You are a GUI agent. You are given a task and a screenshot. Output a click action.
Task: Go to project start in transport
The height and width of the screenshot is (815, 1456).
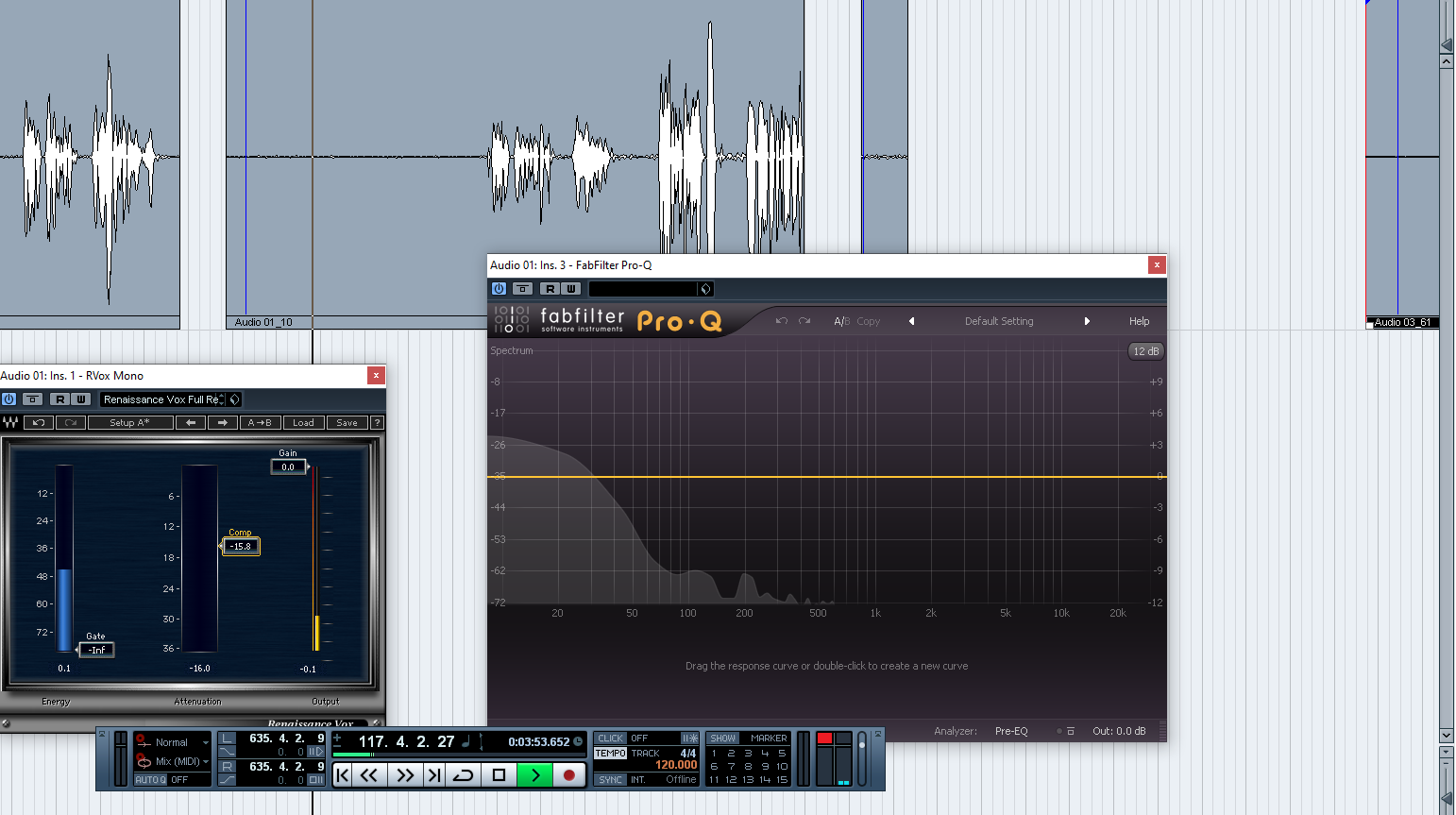(x=343, y=775)
